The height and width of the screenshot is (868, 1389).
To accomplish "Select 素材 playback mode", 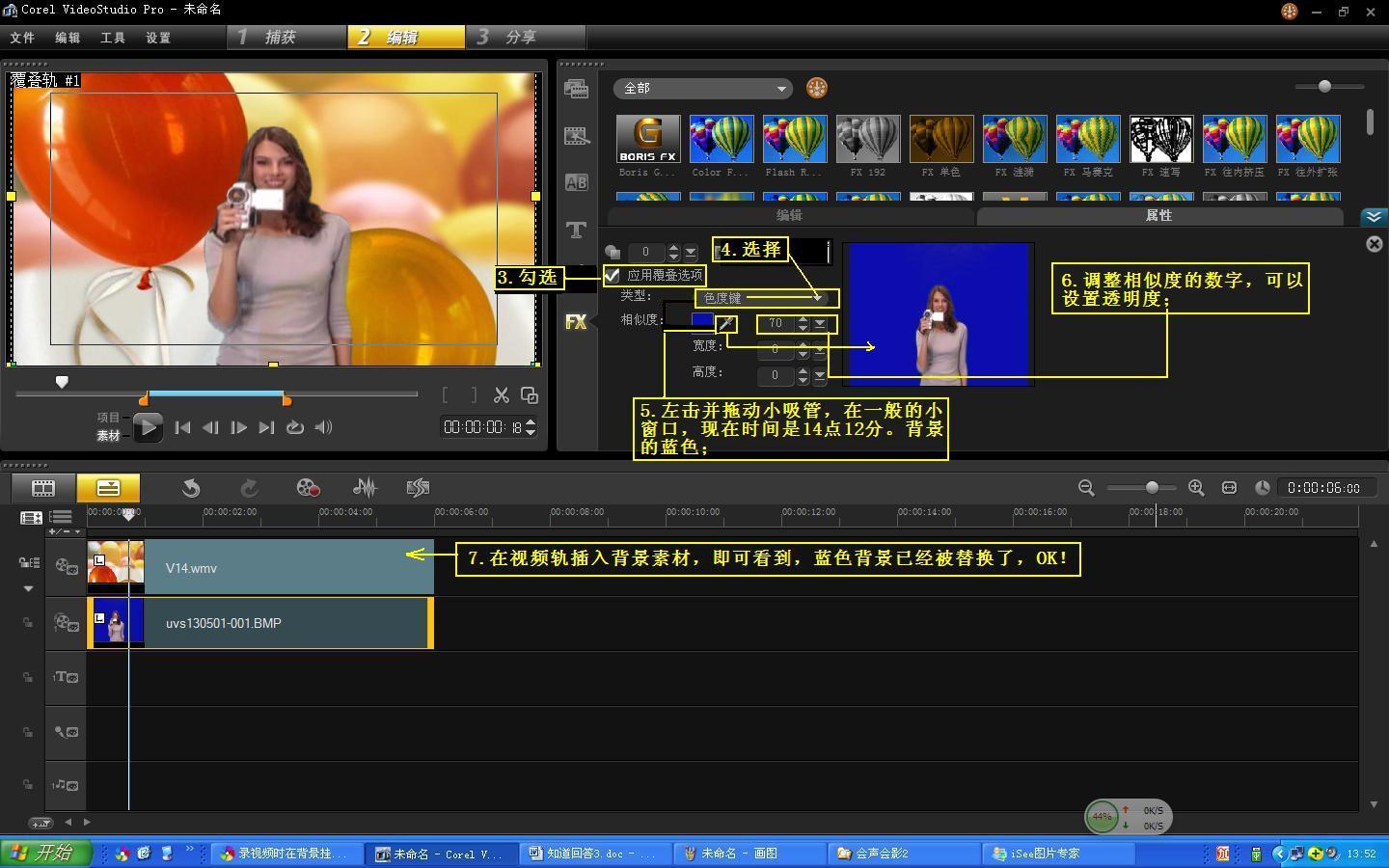I will 108,436.
